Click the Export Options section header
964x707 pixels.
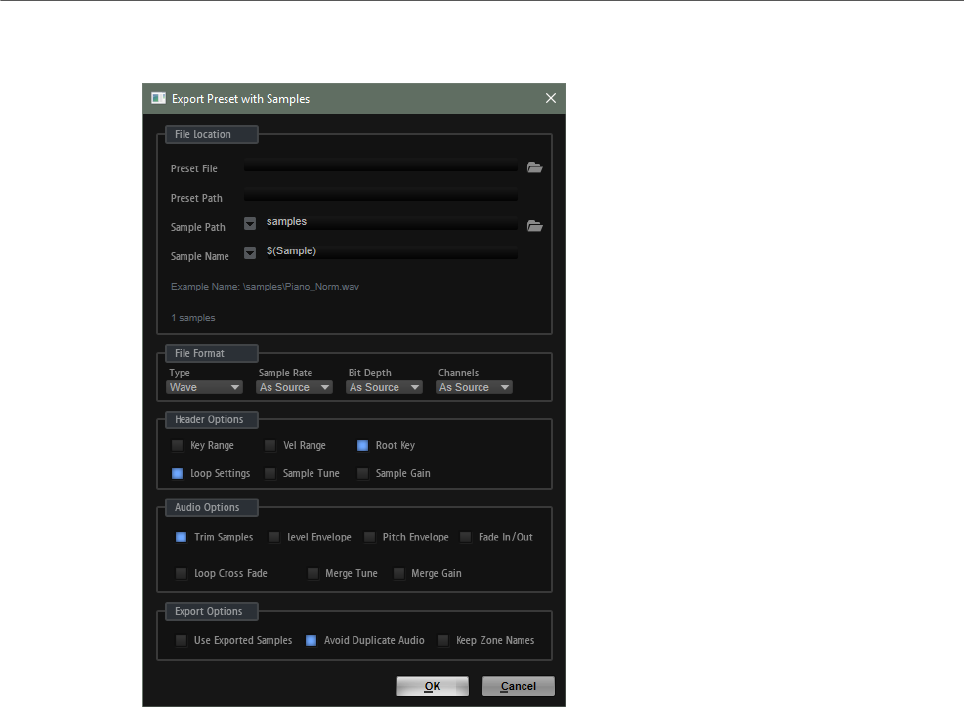tap(211, 612)
